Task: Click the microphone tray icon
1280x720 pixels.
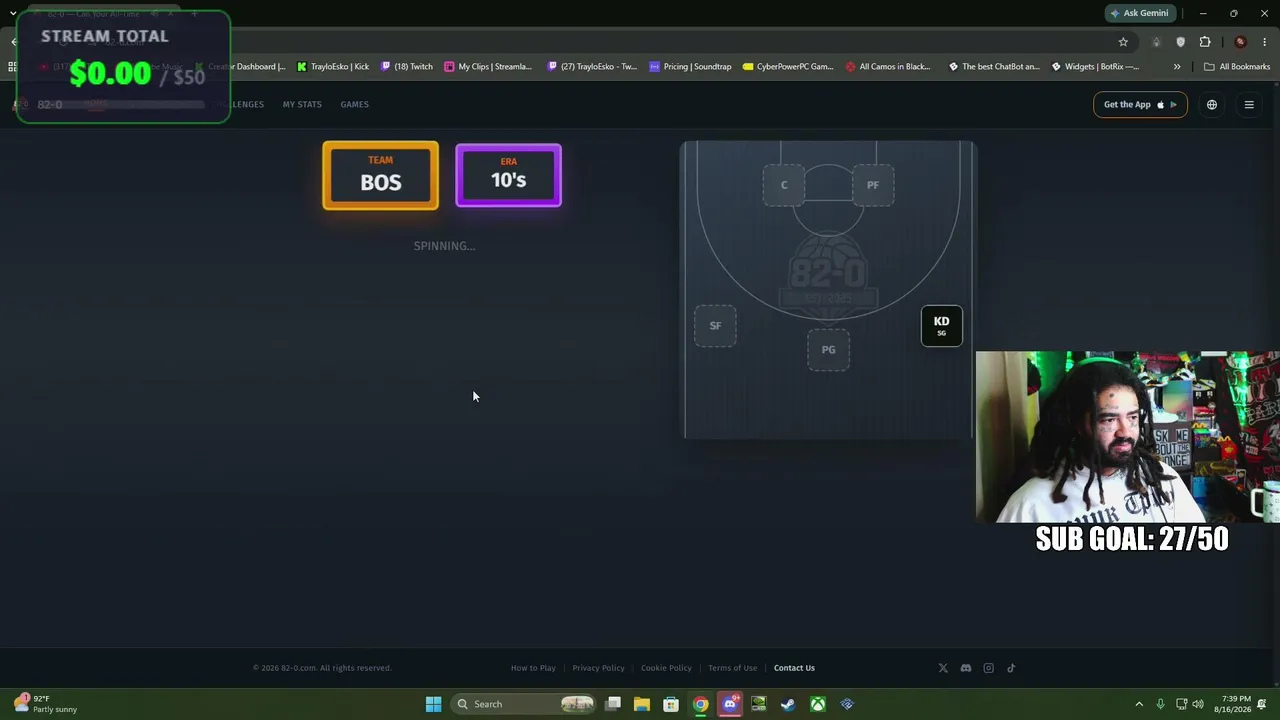Action: point(1160,704)
